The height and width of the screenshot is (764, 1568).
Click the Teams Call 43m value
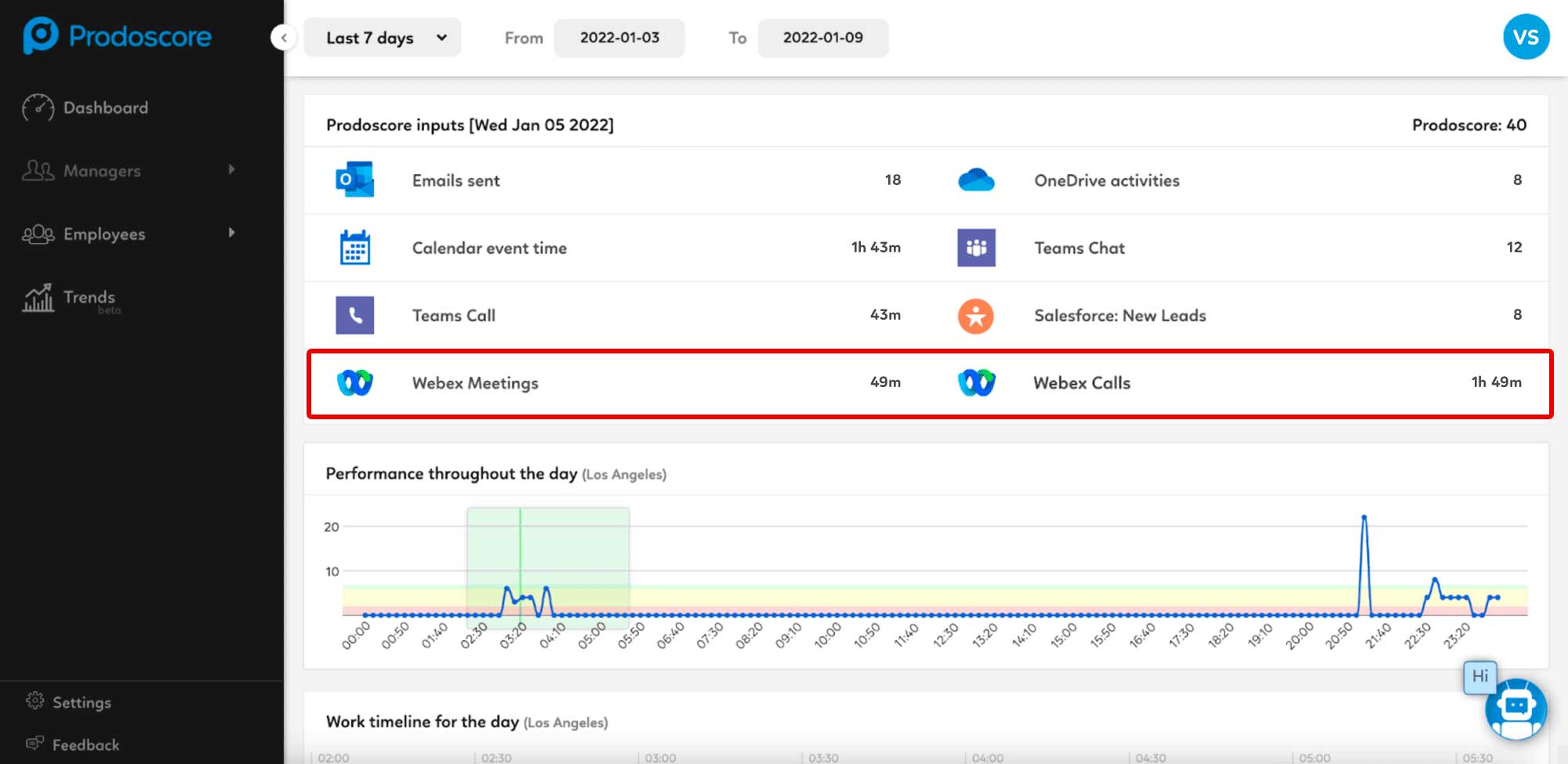pyautogui.click(x=885, y=314)
